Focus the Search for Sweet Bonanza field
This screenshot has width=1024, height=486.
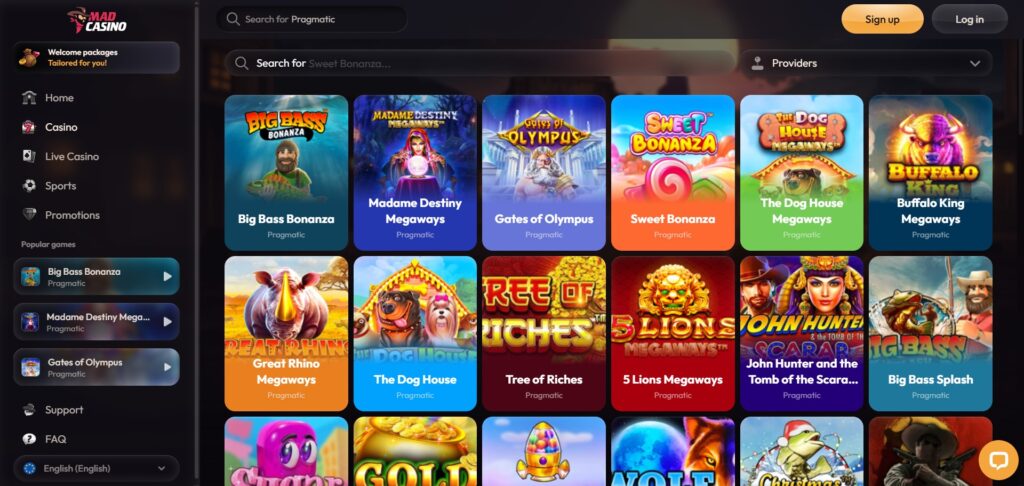pyautogui.click(x=480, y=63)
